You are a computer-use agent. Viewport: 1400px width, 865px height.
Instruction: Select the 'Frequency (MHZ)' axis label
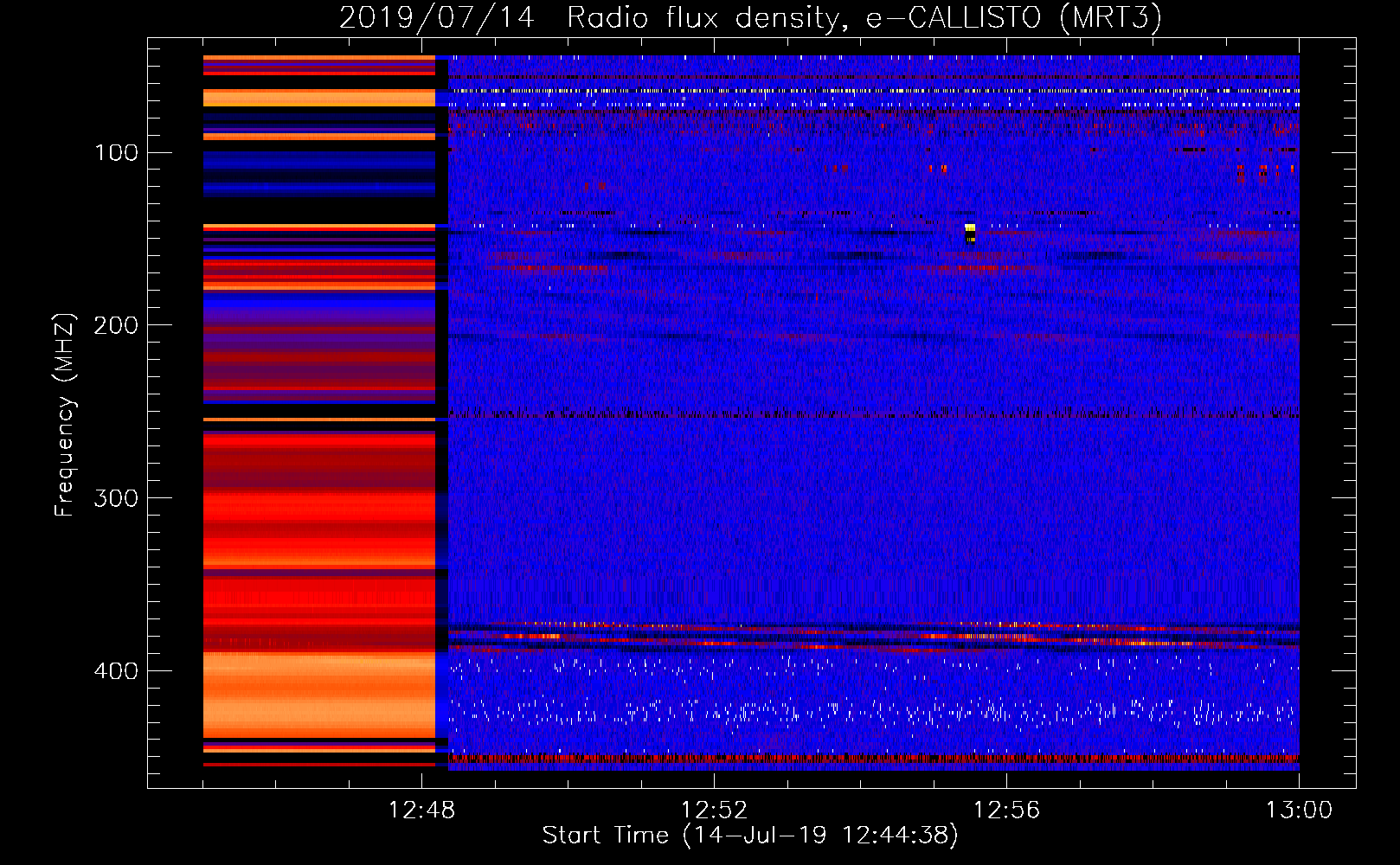tap(65, 415)
